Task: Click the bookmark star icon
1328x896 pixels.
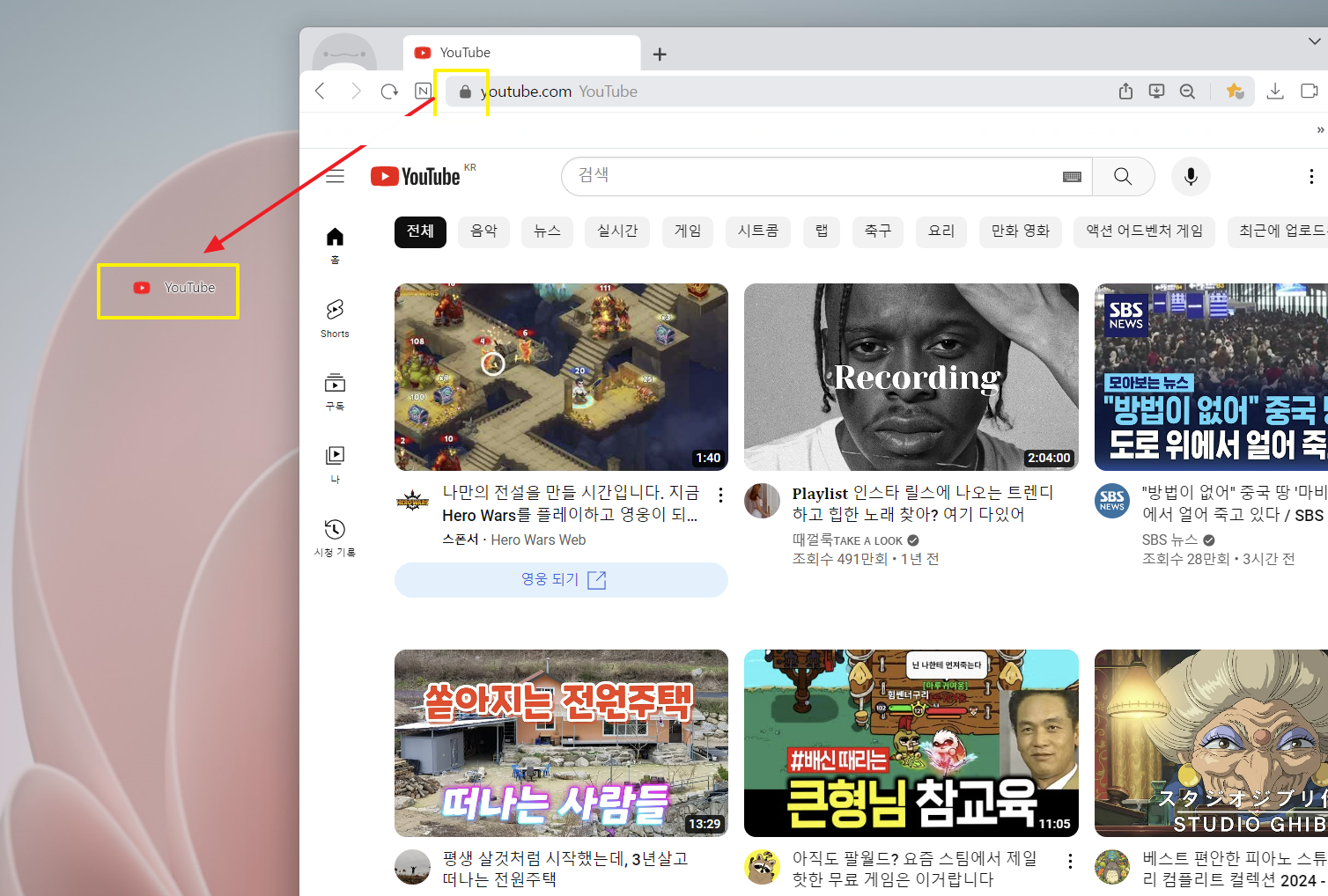Action: point(1235,91)
